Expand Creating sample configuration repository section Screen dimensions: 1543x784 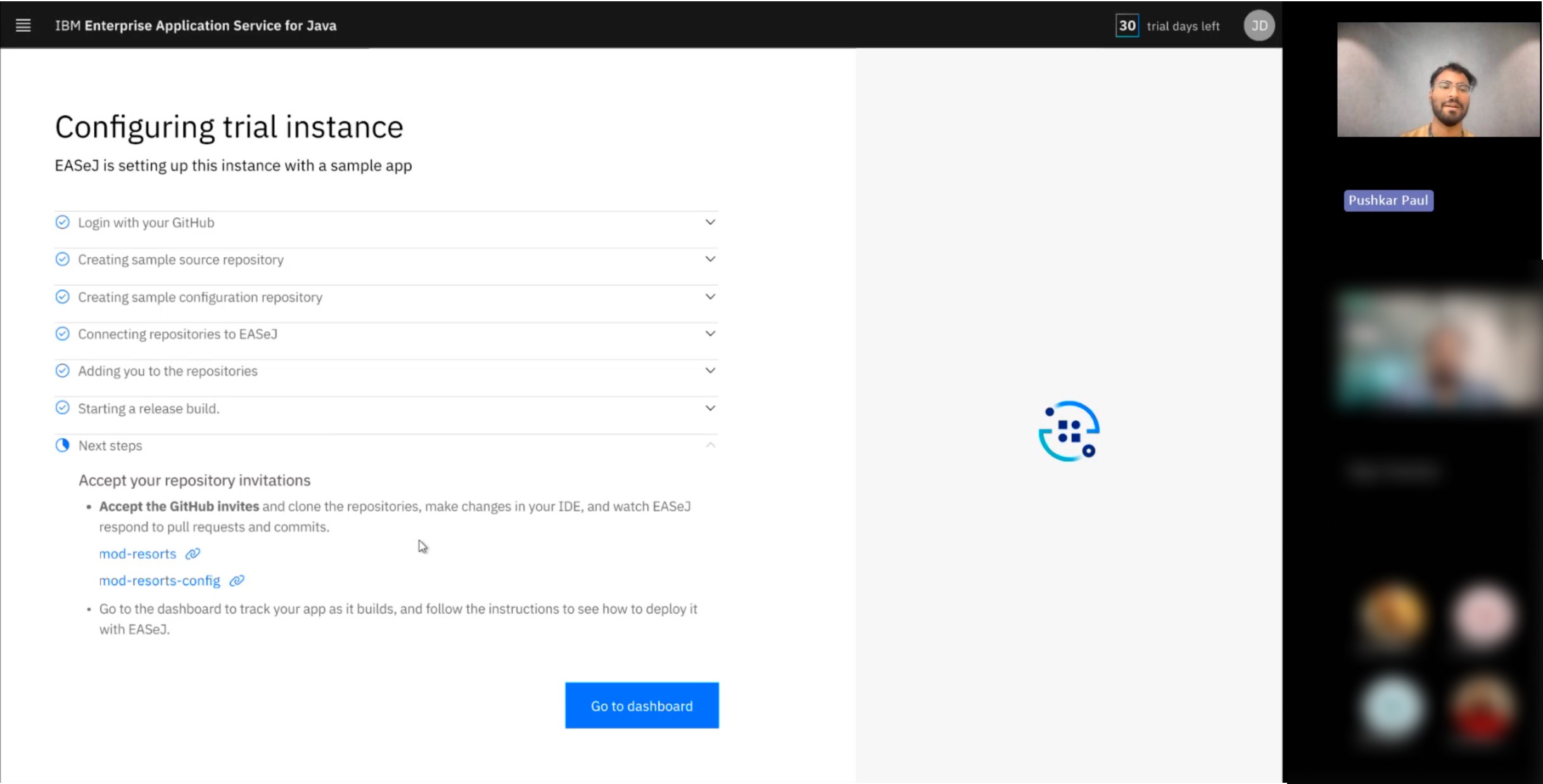710,296
